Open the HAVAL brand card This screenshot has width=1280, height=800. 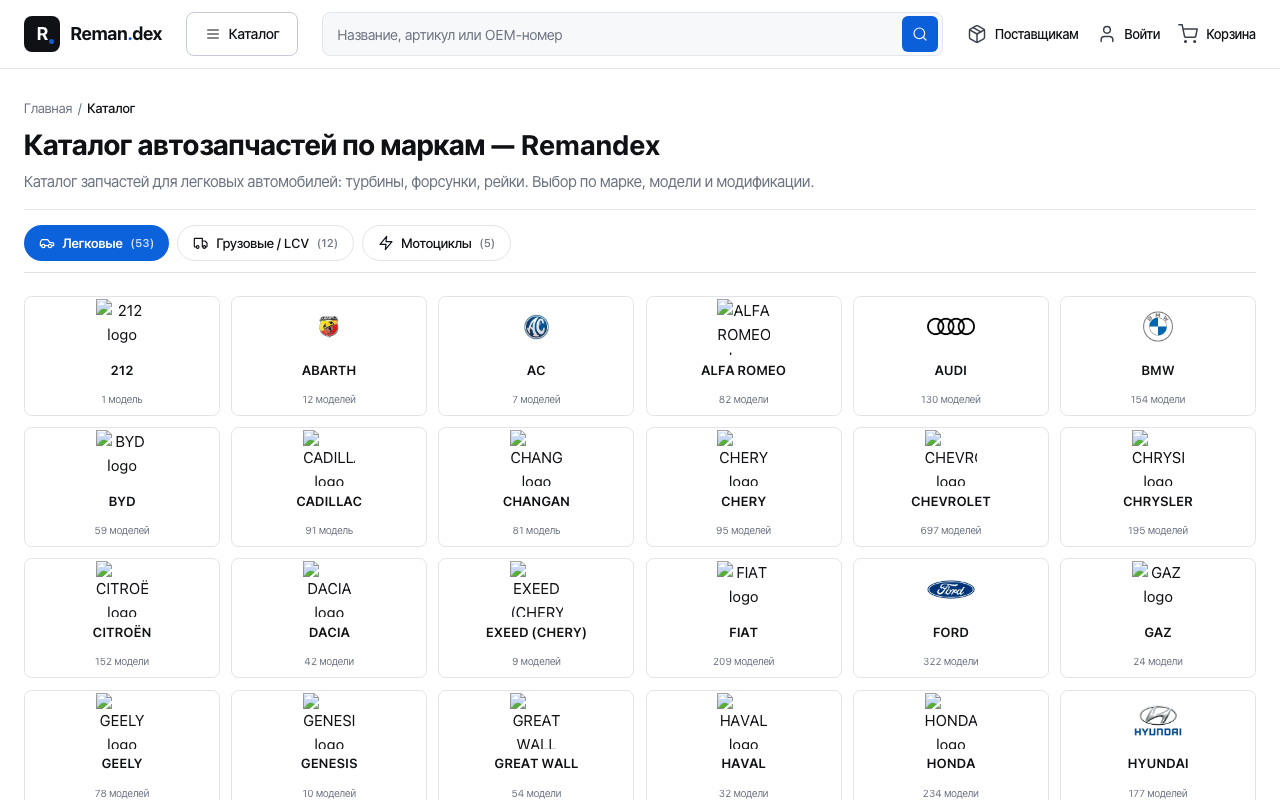point(743,745)
